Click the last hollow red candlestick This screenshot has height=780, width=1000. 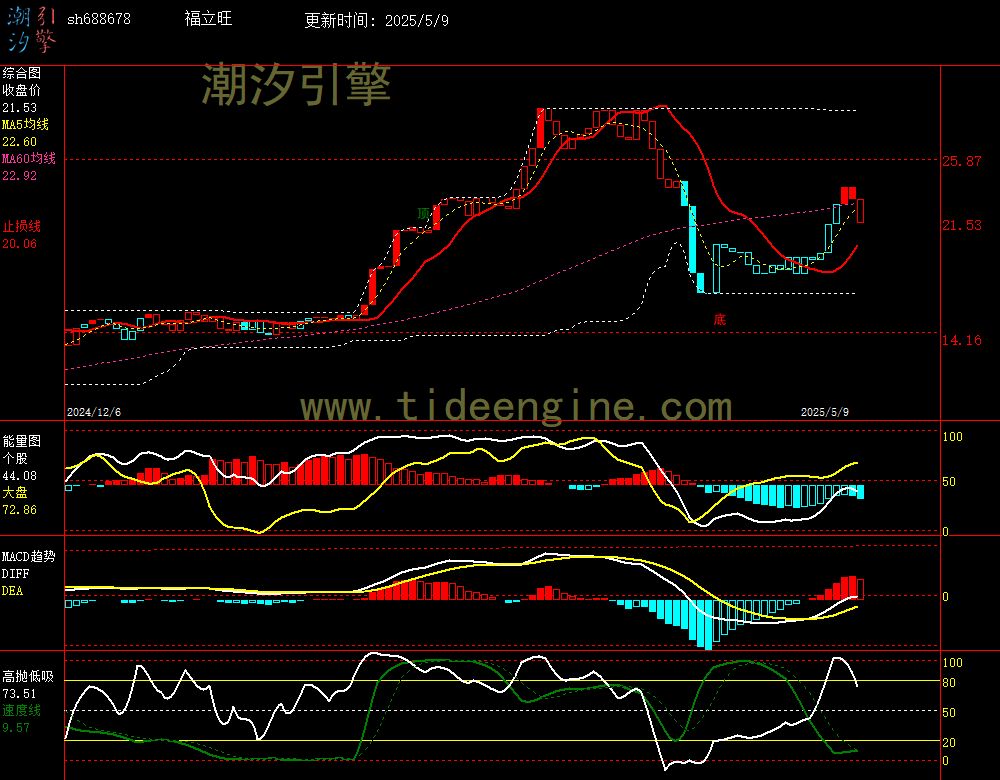860,211
